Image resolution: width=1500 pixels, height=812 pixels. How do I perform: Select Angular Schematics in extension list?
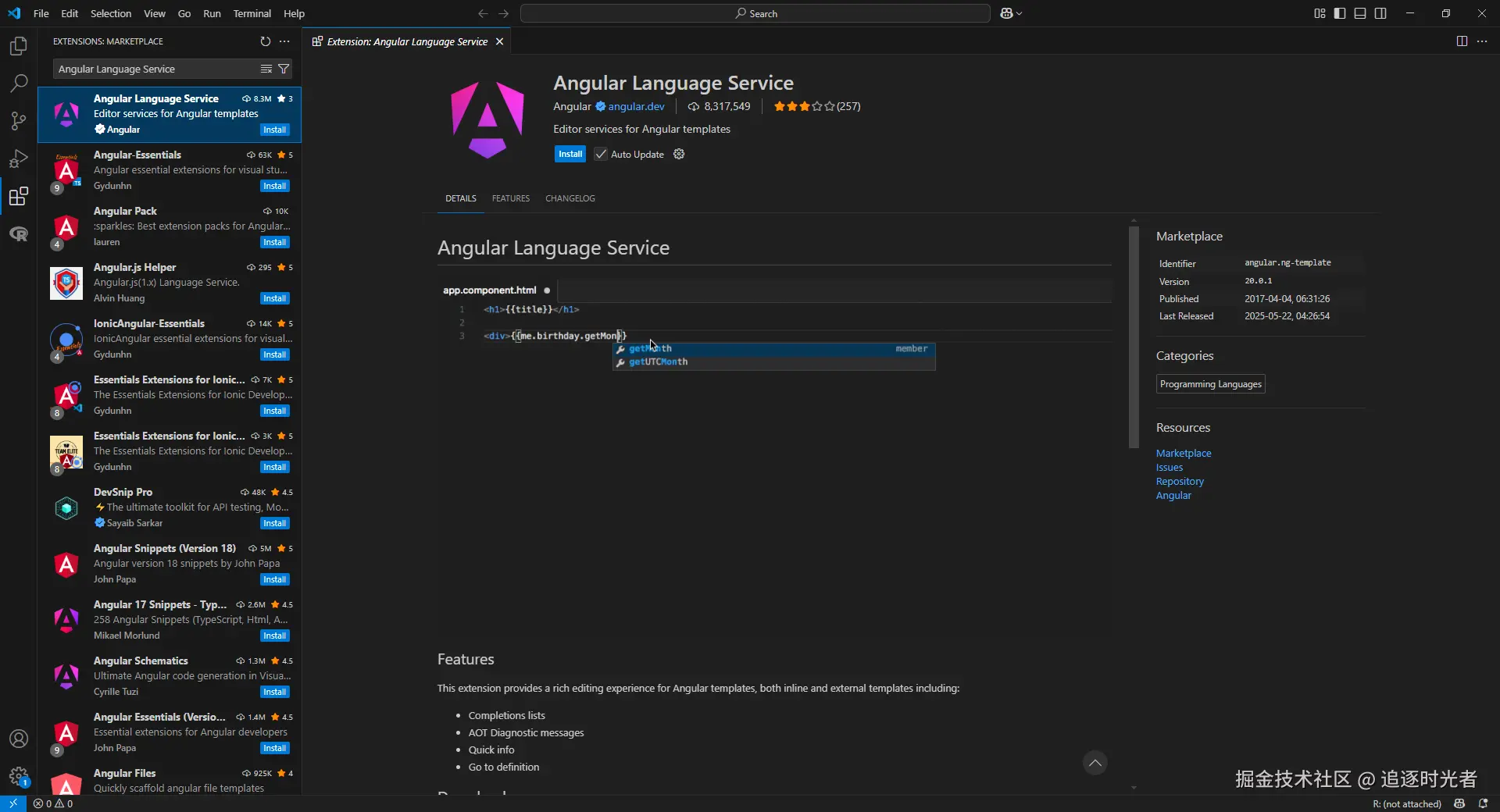click(x=170, y=676)
